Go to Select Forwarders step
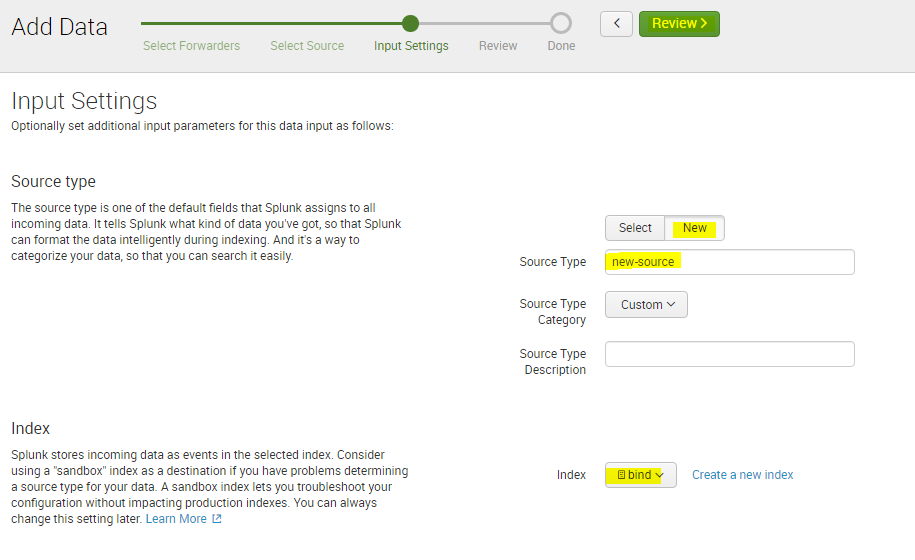The width and height of the screenshot is (915, 560). pyautogui.click(x=191, y=46)
